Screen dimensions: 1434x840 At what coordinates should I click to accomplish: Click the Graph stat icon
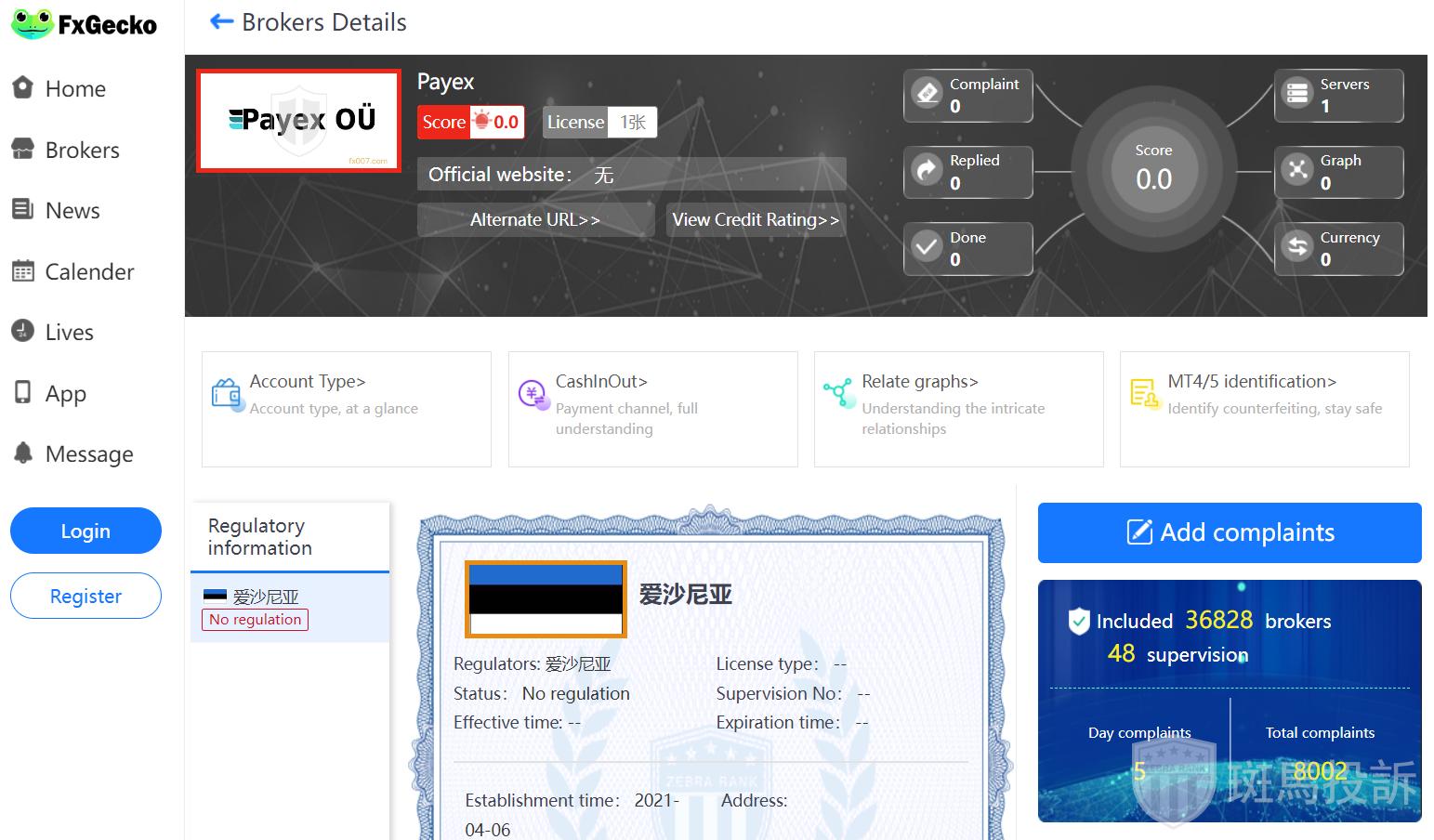click(1296, 171)
